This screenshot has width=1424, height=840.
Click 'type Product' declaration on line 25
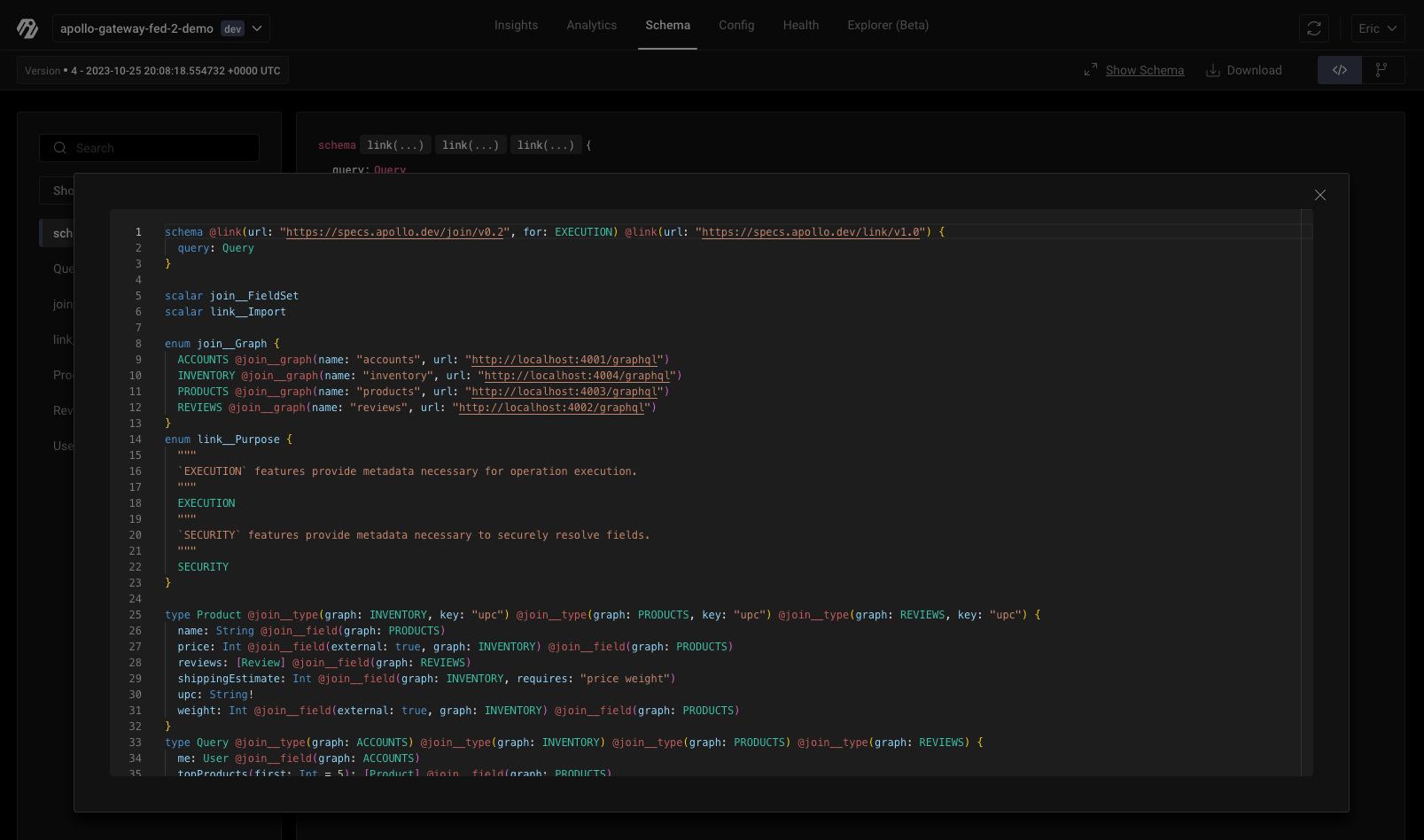[x=203, y=615]
